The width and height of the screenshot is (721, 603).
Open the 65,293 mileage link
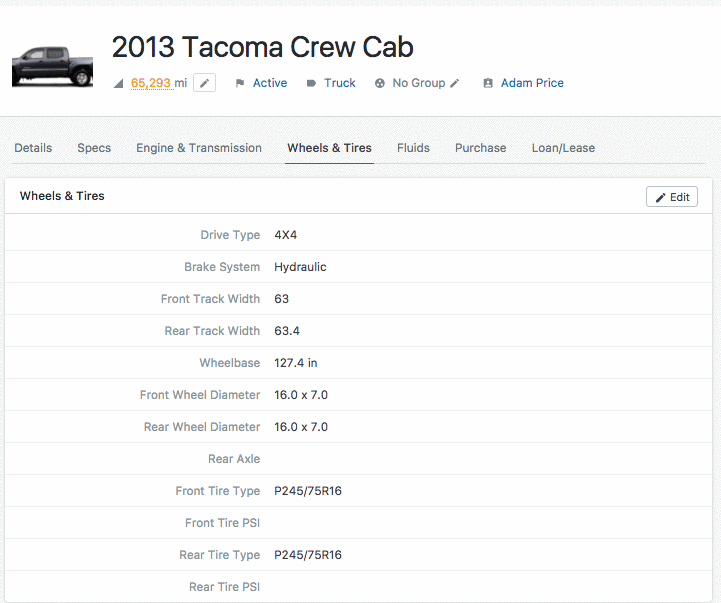pyautogui.click(x=150, y=83)
